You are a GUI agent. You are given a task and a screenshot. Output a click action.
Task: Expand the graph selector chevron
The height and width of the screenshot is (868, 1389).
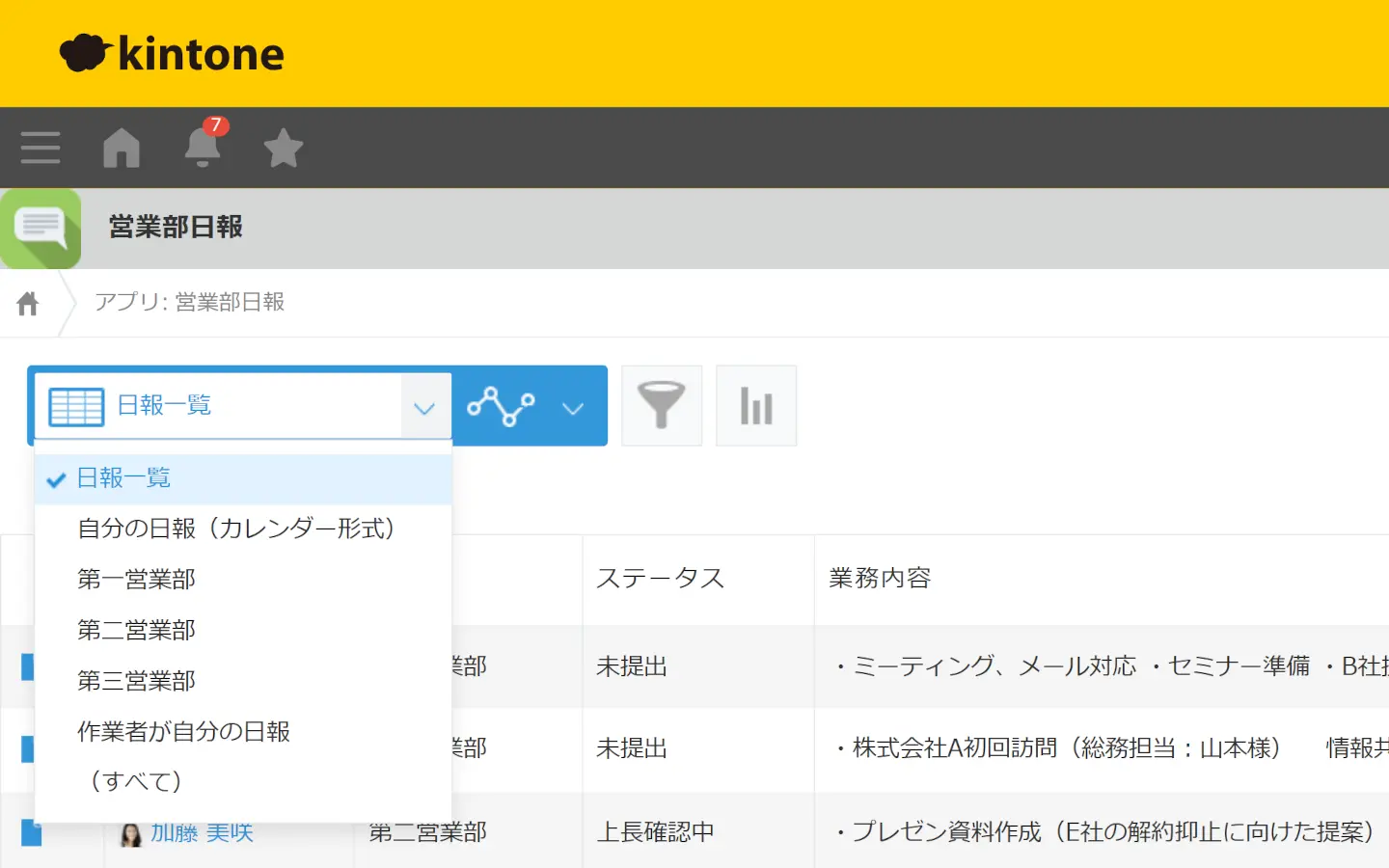tap(573, 408)
